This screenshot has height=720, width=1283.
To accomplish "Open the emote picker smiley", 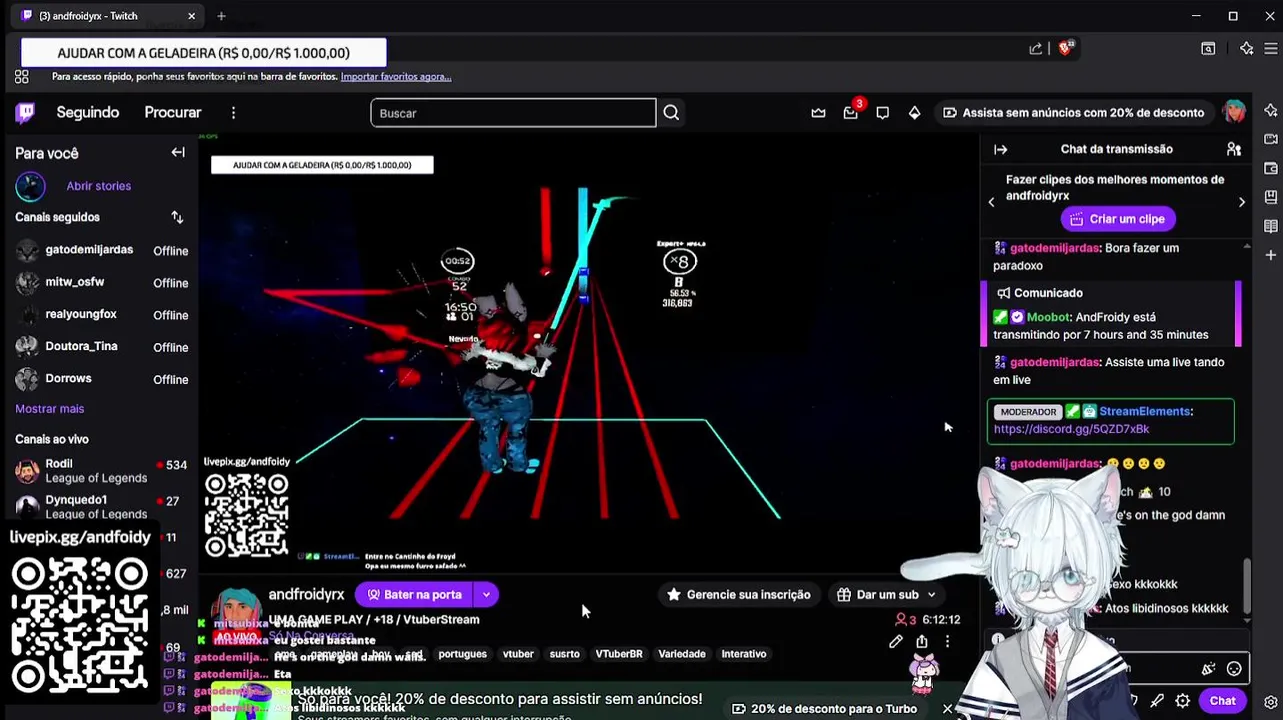I will pos(1234,669).
